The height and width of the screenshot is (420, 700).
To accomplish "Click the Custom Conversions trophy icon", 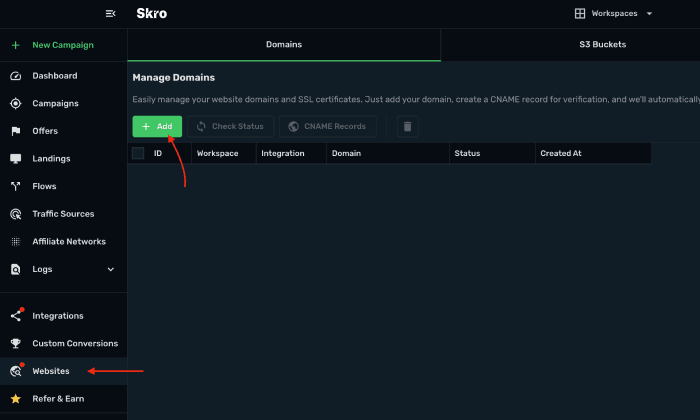I will [16, 344].
